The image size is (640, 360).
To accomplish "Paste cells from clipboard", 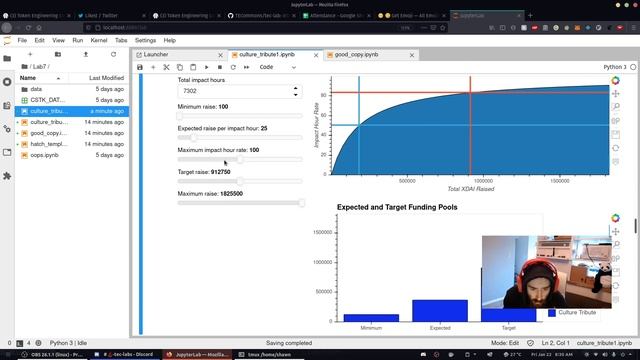I will point(193,67).
